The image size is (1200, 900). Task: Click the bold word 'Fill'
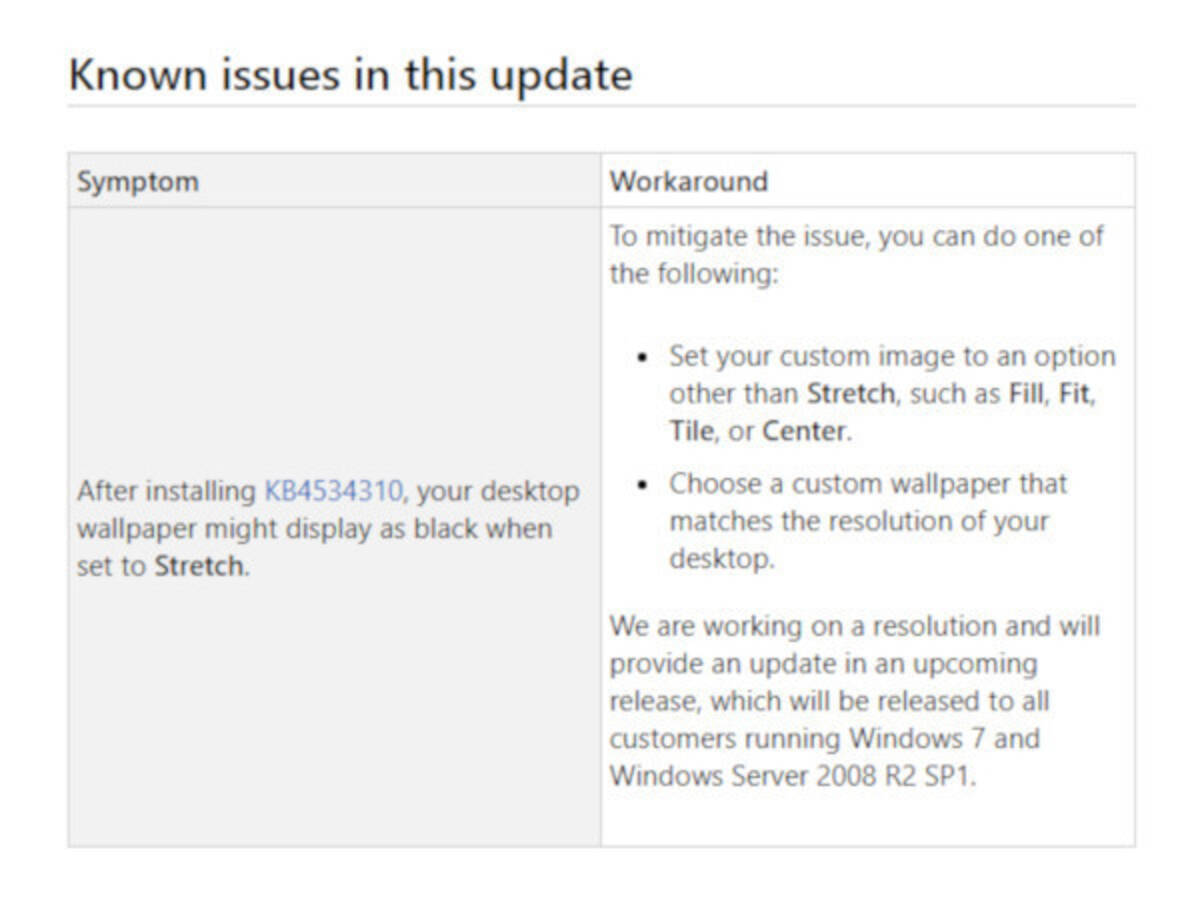point(1025,393)
